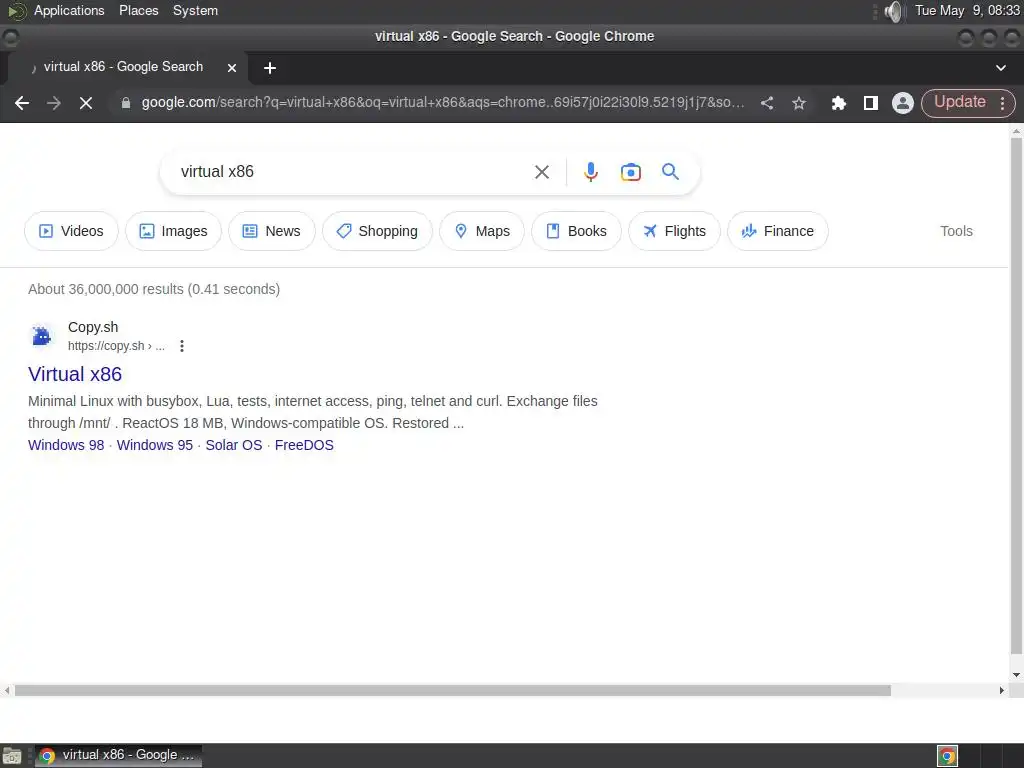Click into the Google search field

[x=353, y=172]
